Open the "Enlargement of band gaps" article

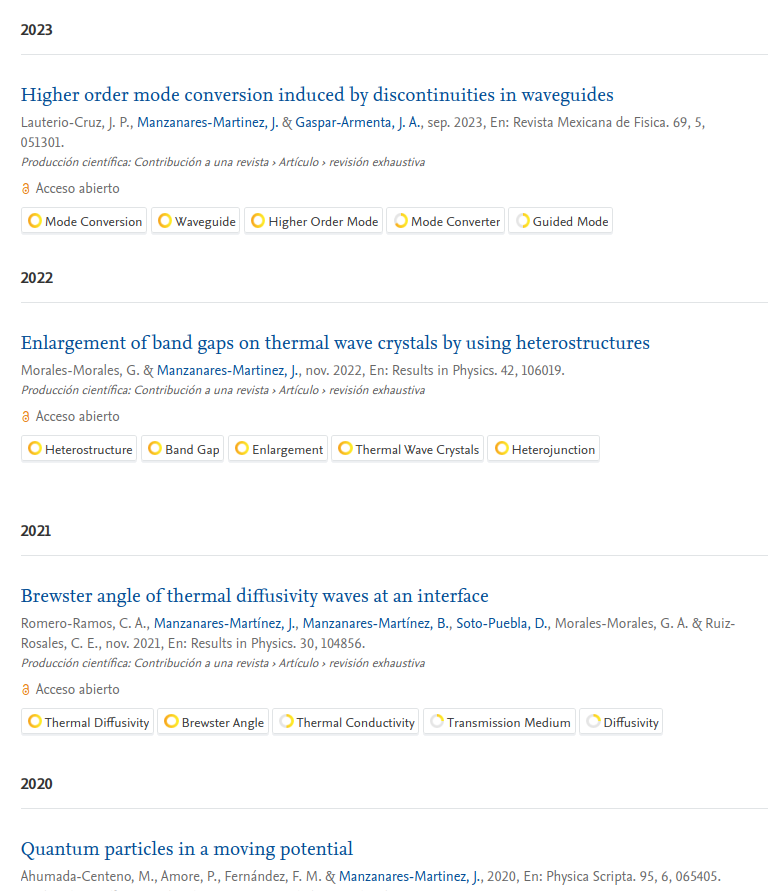point(335,343)
